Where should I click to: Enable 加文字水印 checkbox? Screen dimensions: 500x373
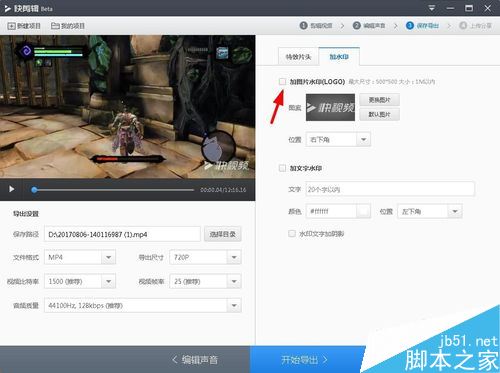[282, 168]
